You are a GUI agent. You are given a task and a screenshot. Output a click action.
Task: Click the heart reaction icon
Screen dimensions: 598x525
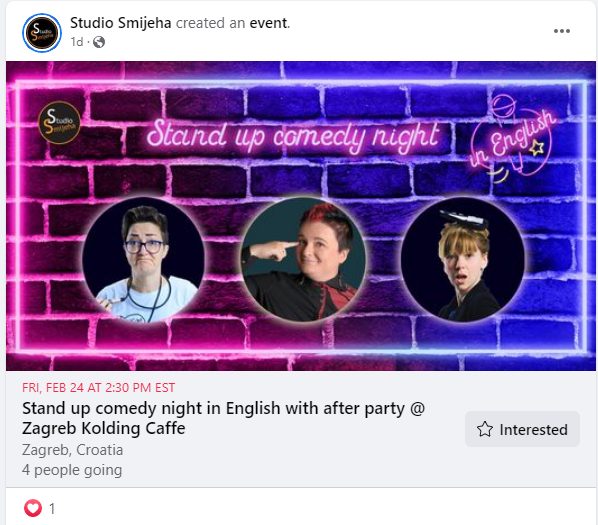(x=33, y=508)
